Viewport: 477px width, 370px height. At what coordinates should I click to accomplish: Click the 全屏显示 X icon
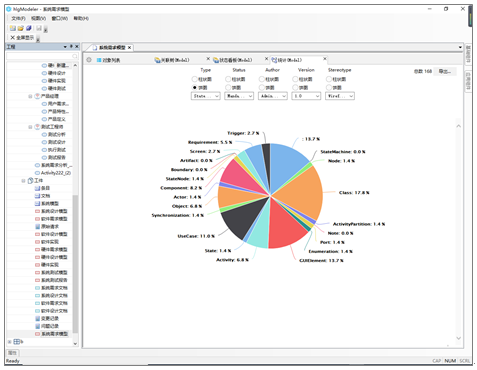[x=12, y=38]
